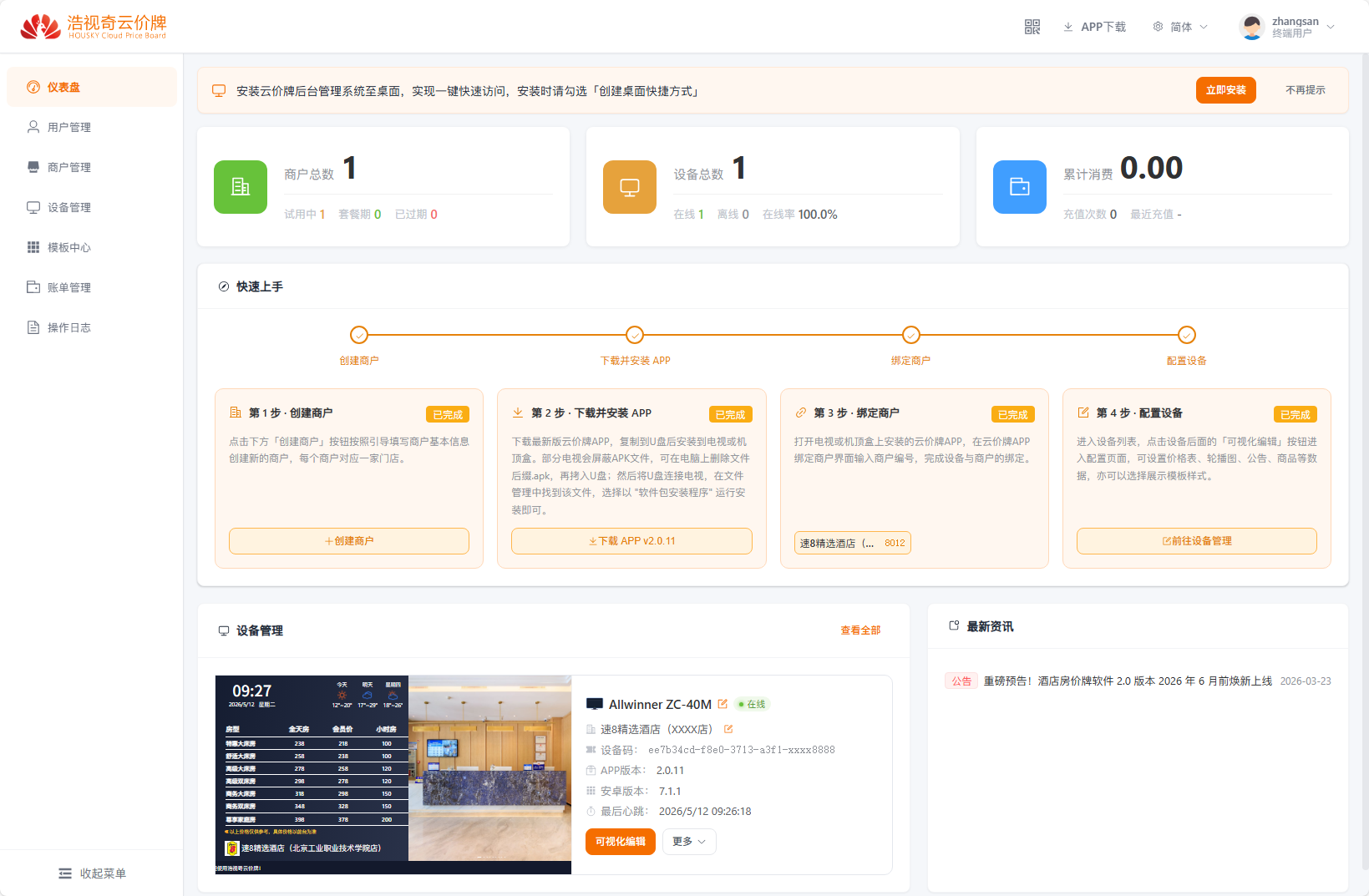Image resolution: width=1369 pixels, height=896 pixels.
Task: Click 已完成 badge on step 4
Action: [1295, 414]
